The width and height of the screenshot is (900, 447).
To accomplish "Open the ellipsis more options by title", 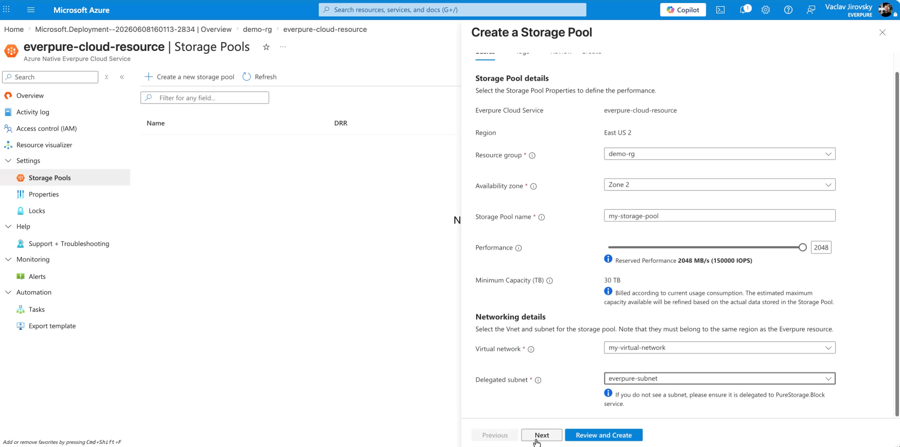I will tap(282, 47).
